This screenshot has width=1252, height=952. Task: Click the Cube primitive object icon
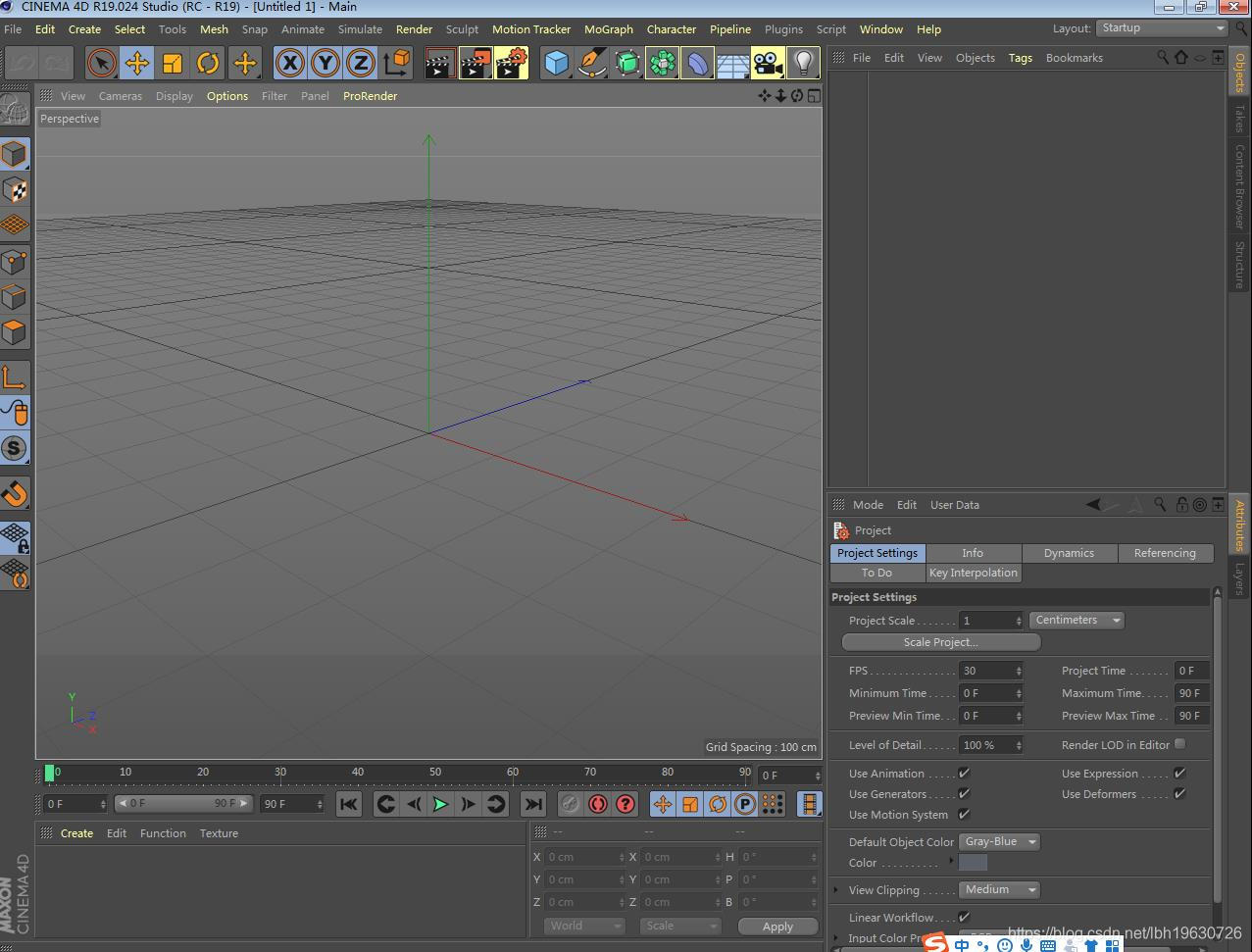point(556,64)
